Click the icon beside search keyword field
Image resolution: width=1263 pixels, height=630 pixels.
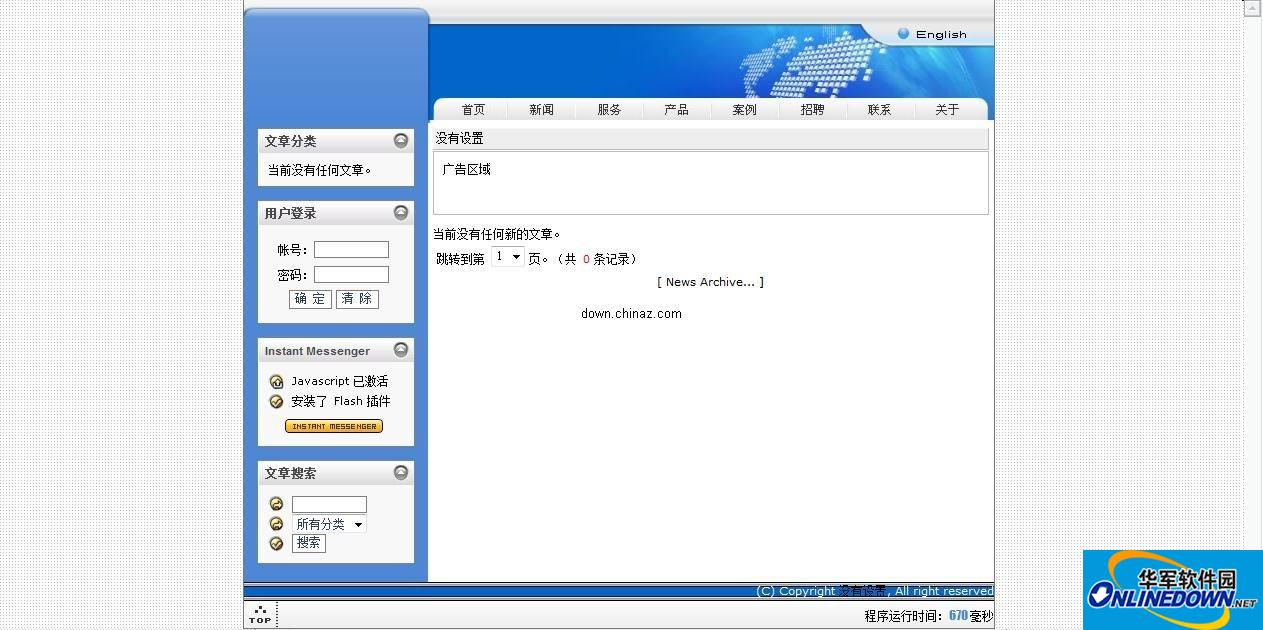pyautogui.click(x=276, y=504)
